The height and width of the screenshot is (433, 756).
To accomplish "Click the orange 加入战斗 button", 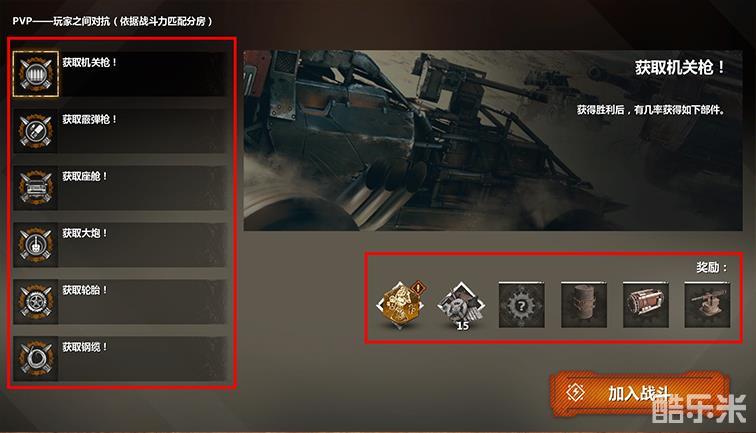I will click(640, 393).
